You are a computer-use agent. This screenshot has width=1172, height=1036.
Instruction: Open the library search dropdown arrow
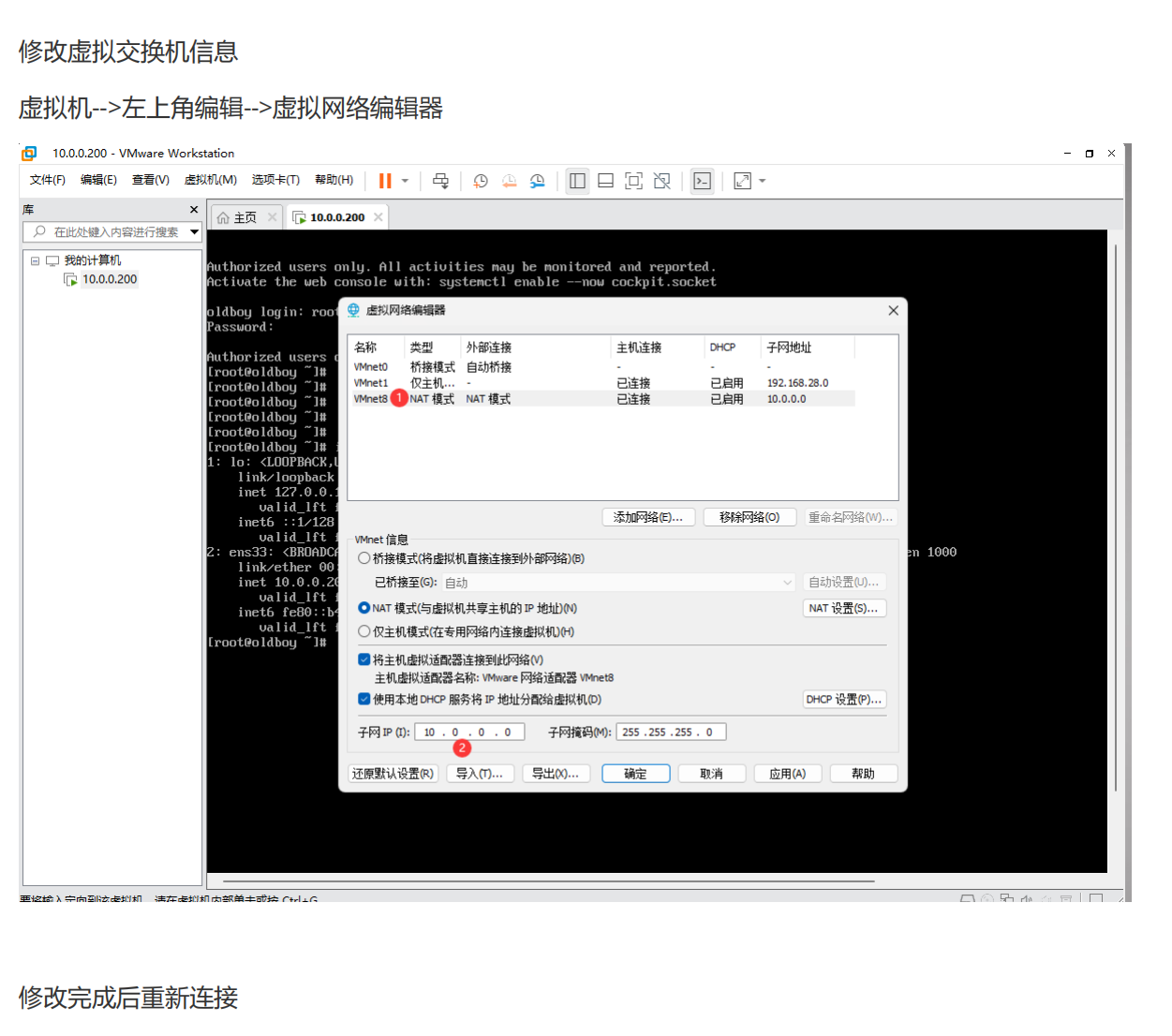pyautogui.click(x=194, y=231)
